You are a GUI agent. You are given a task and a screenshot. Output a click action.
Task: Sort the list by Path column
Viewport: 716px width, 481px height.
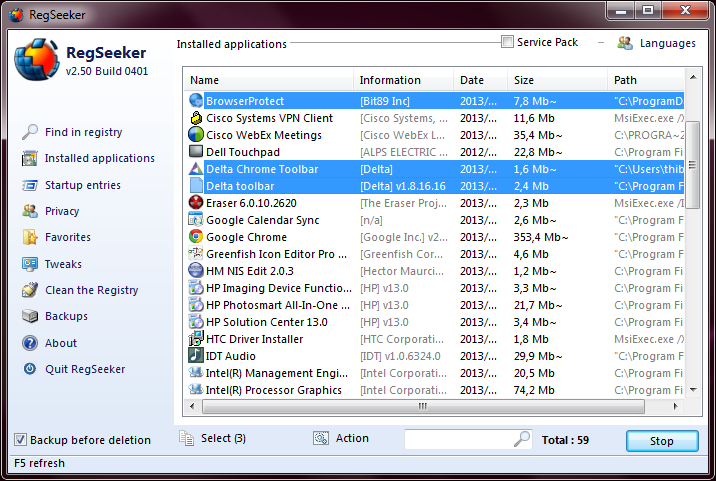[x=646, y=80]
